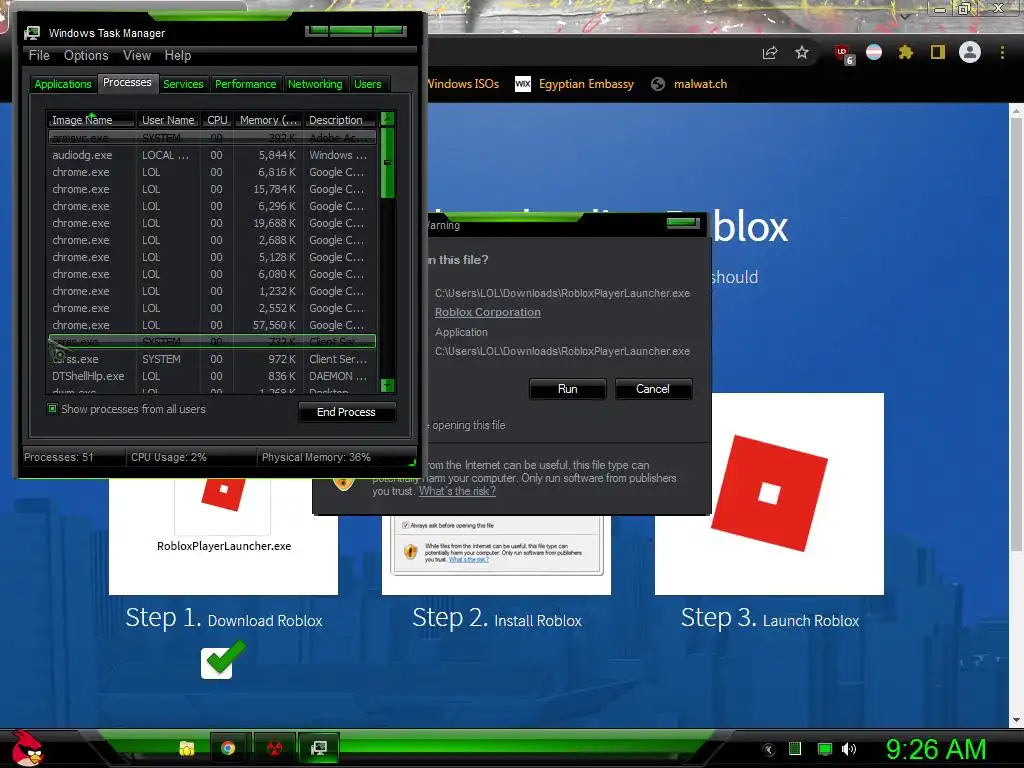Viewport: 1024px width, 768px height.
Task: Select the audiodg.exe process row
Action: click(x=212, y=155)
